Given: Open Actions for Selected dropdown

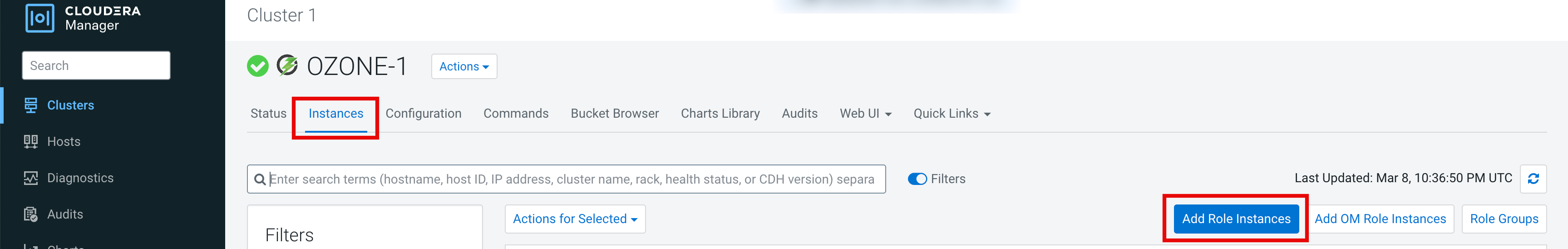Looking at the screenshot, I should [x=575, y=219].
